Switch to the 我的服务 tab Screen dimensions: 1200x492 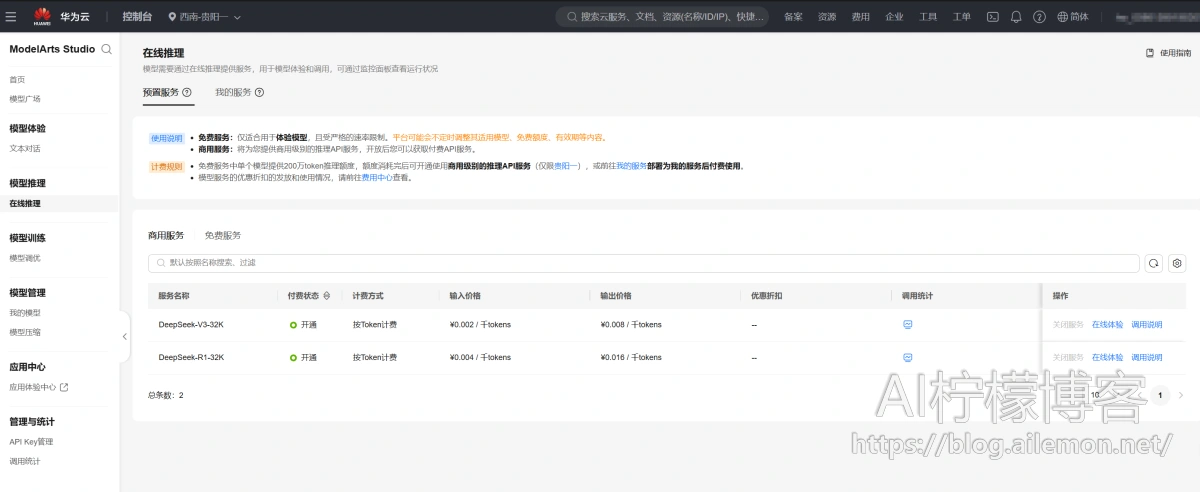click(233, 92)
